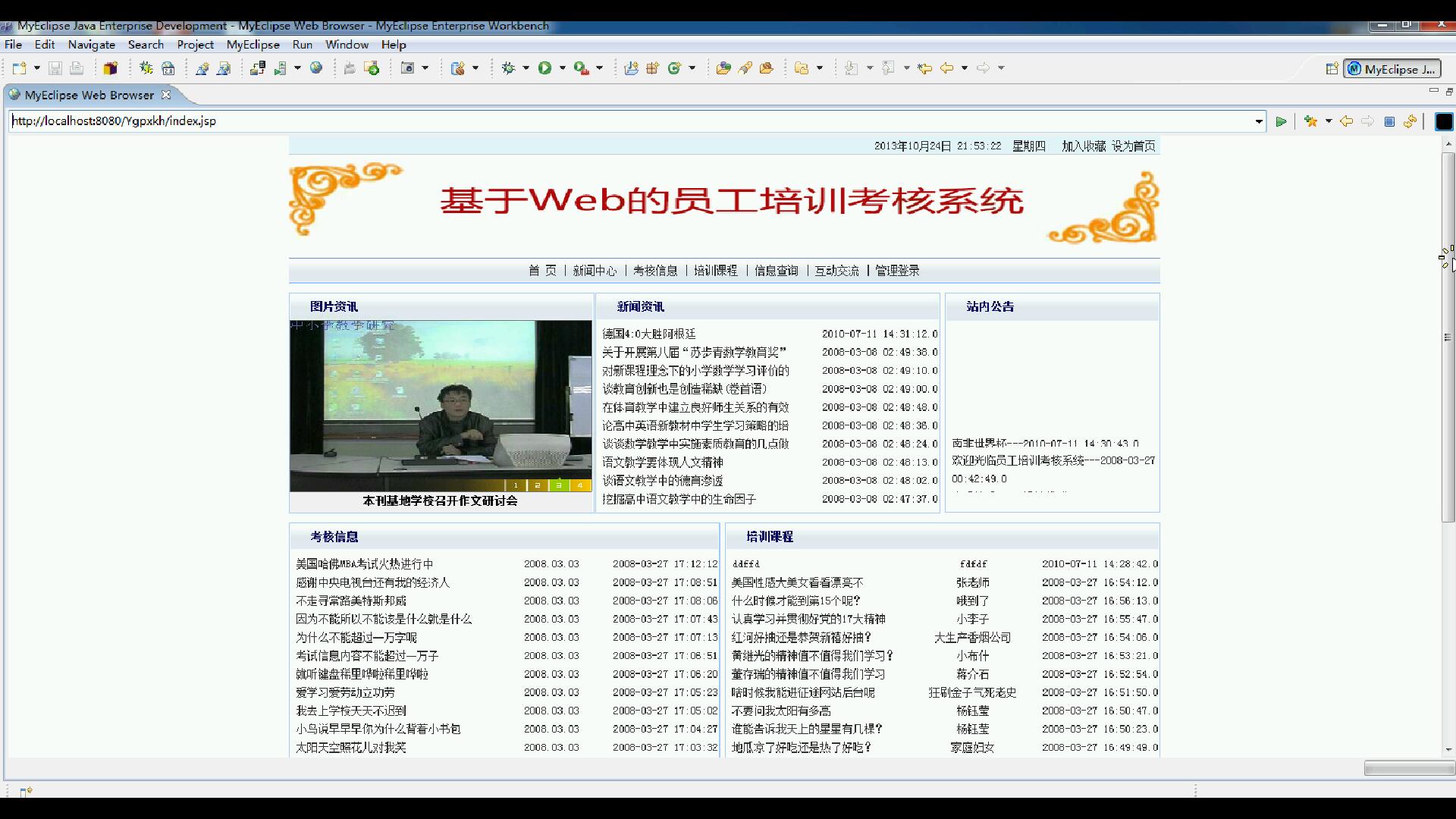Viewport: 1456px width, 819px height.
Task: Click the 加入收藏 link
Action: (1084, 146)
